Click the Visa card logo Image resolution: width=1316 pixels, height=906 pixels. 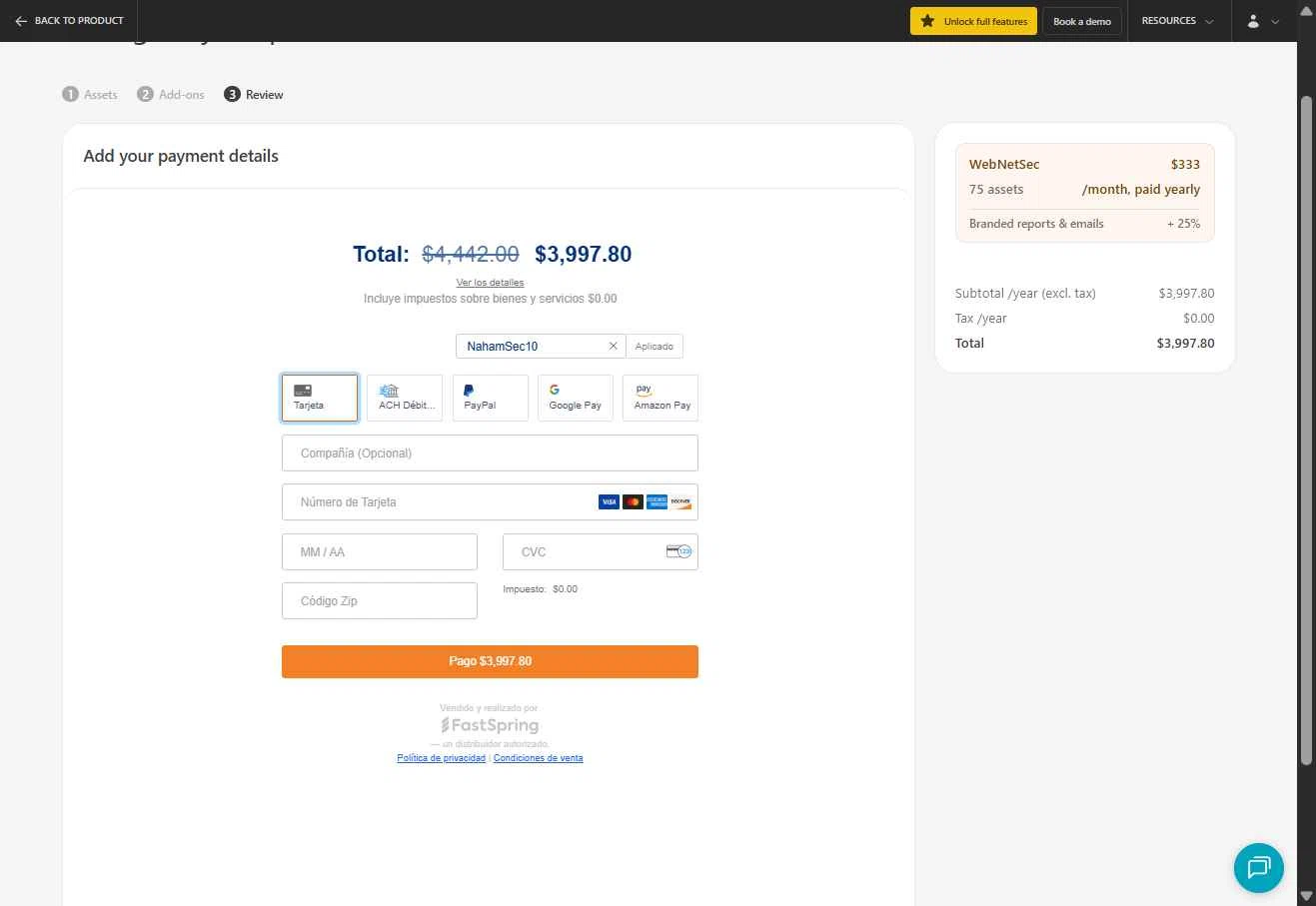[609, 502]
